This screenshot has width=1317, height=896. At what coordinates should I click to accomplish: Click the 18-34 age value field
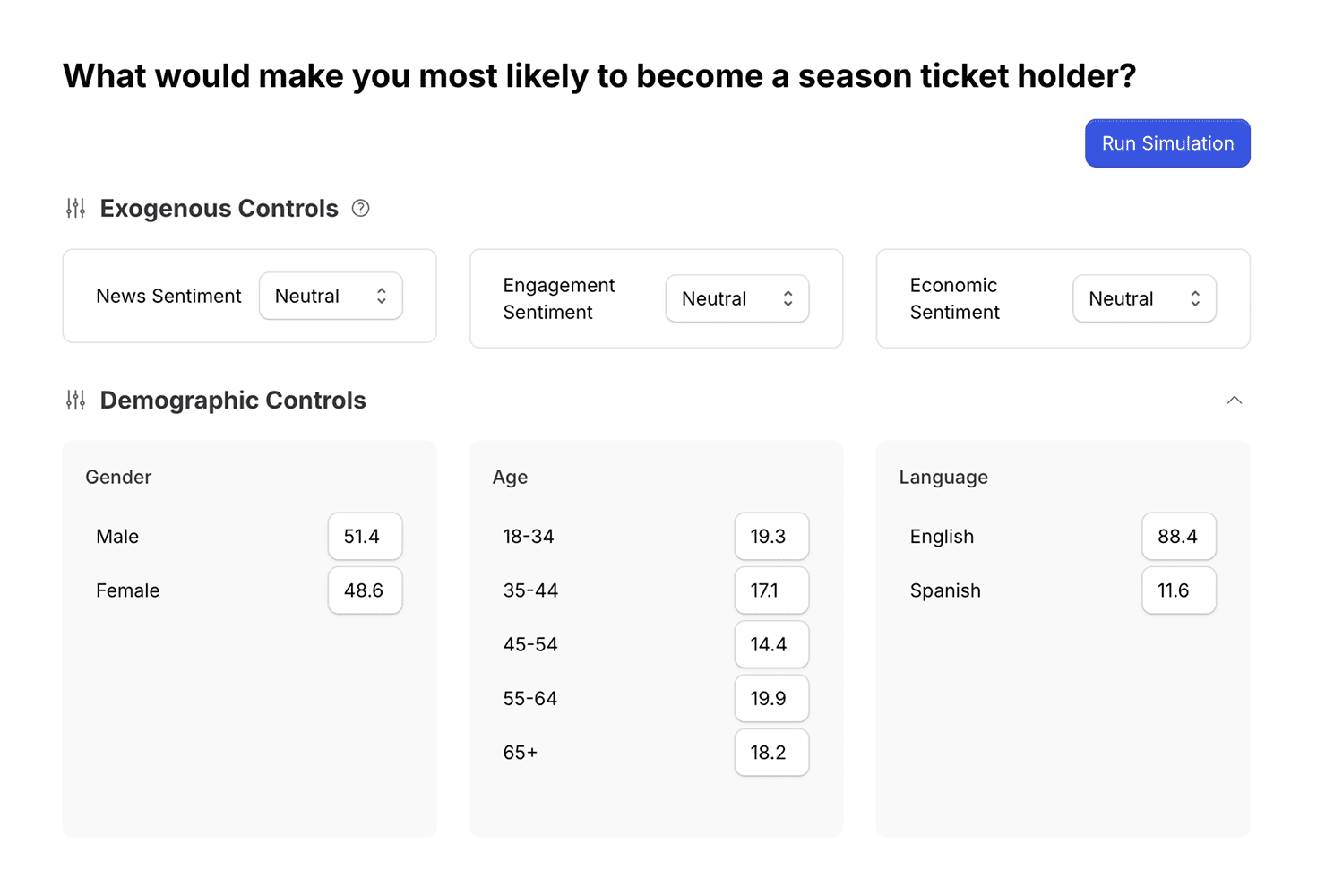coord(771,536)
